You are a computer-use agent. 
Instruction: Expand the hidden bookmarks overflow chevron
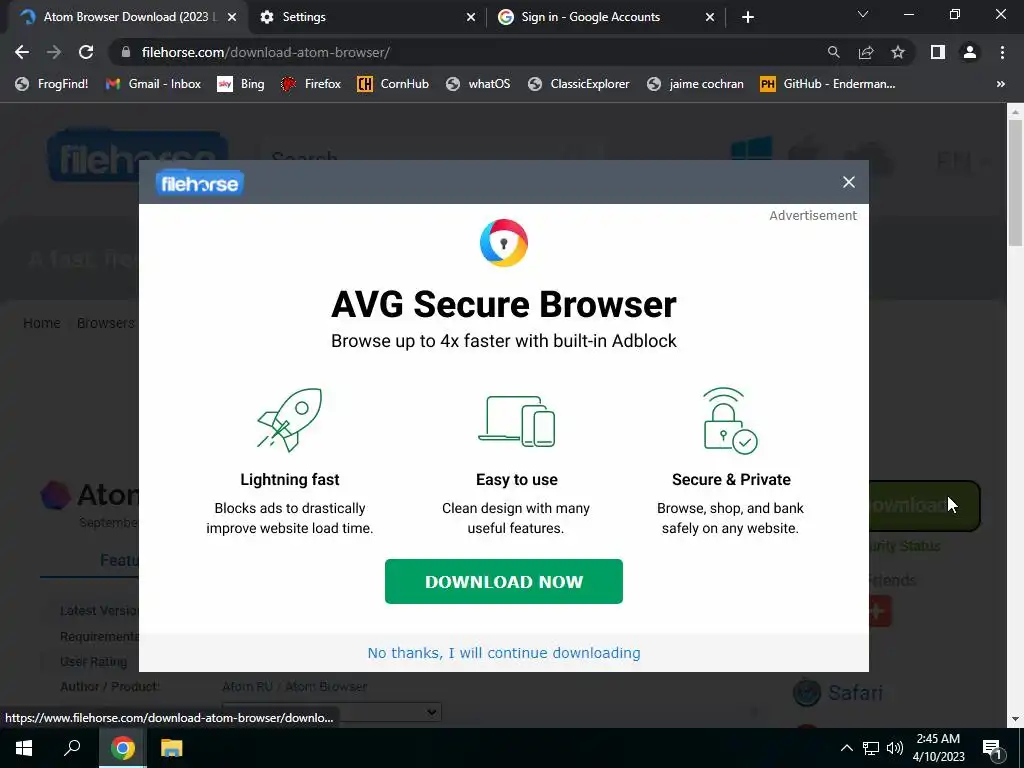click(1000, 84)
